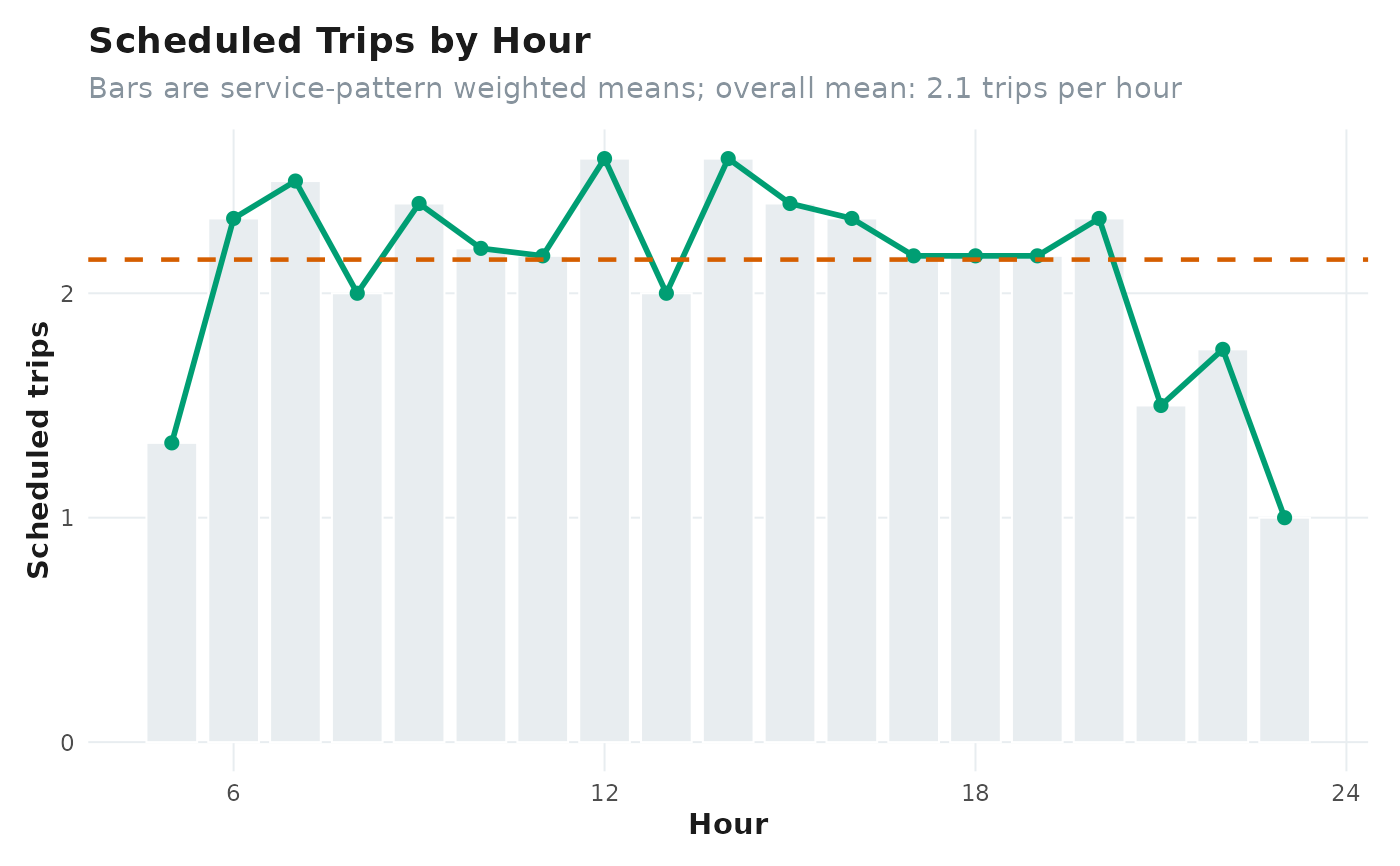Click the x-axis tick label 24
1400x866 pixels.
[x=1346, y=793]
